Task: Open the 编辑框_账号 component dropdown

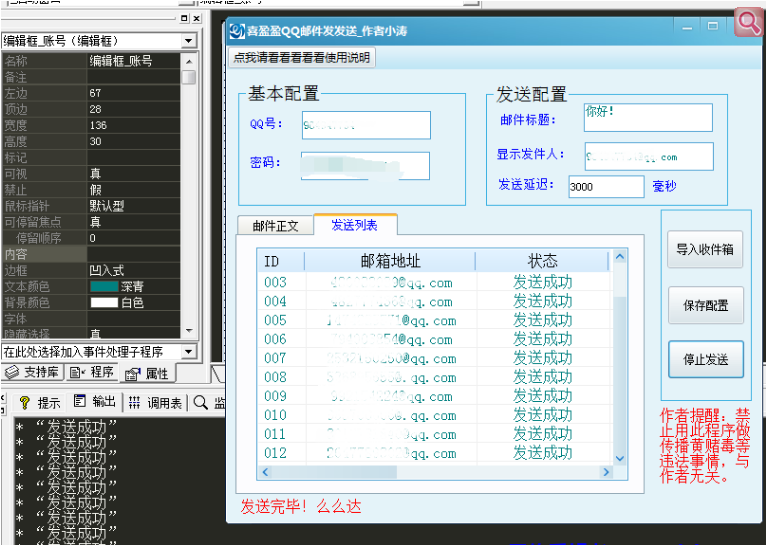Action: (188, 41)
